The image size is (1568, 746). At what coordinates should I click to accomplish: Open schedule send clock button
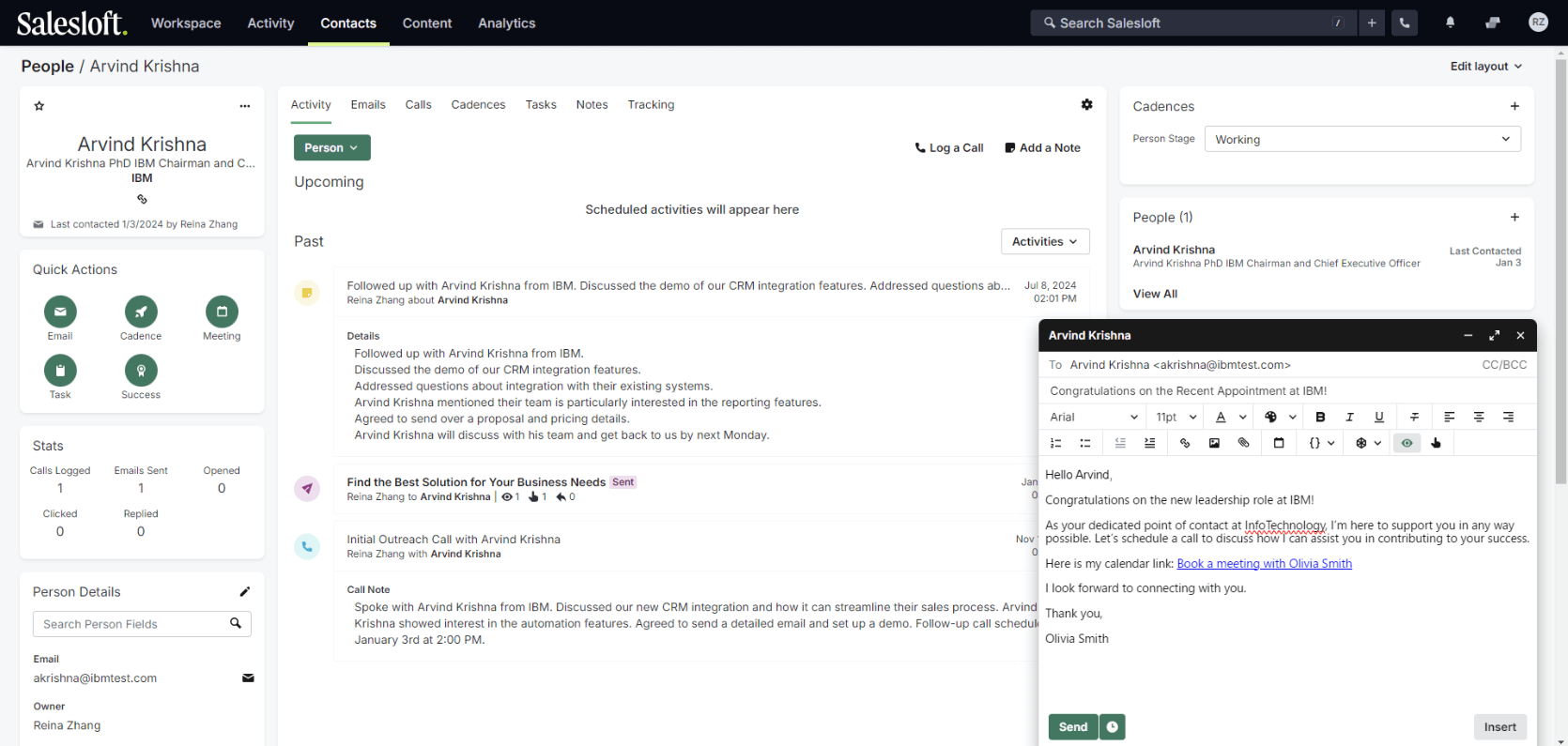[x=1113, y=727]
